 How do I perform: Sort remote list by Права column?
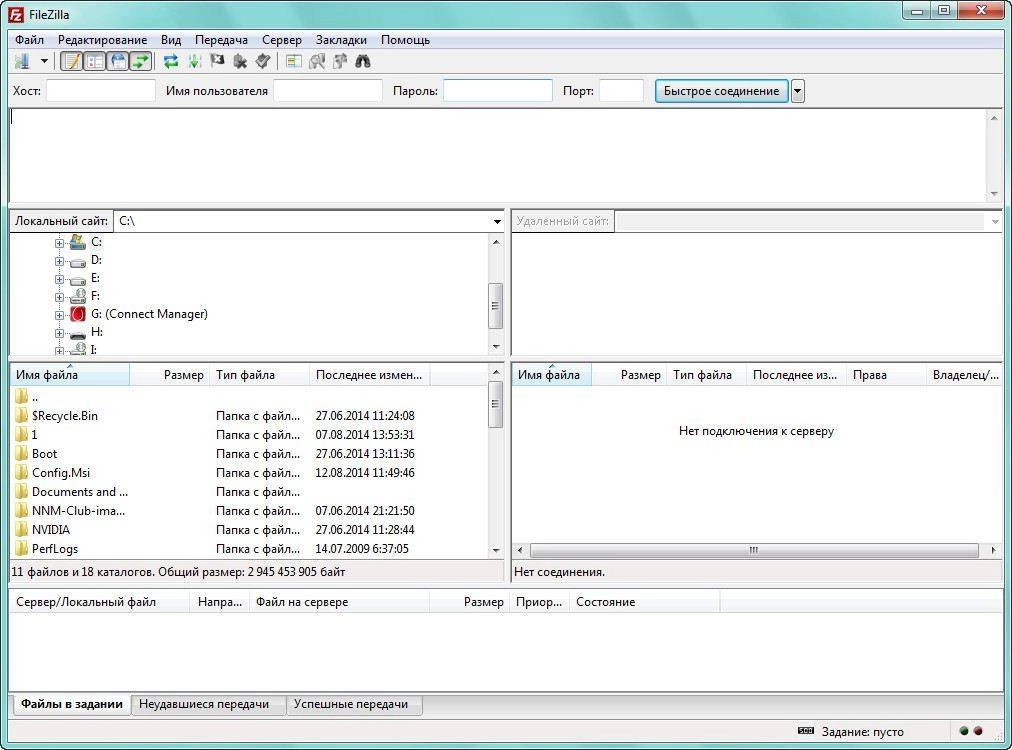886,375
